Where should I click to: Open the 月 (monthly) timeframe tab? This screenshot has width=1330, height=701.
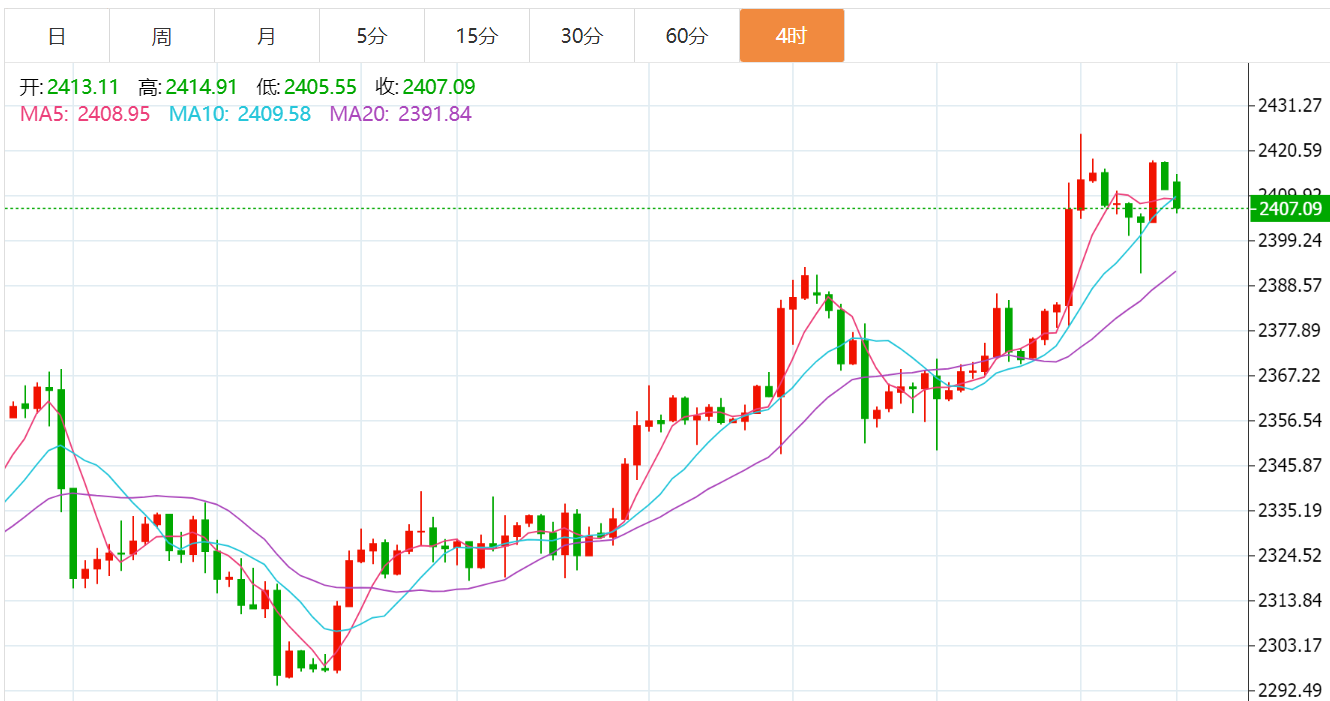(x=267, y=36)
